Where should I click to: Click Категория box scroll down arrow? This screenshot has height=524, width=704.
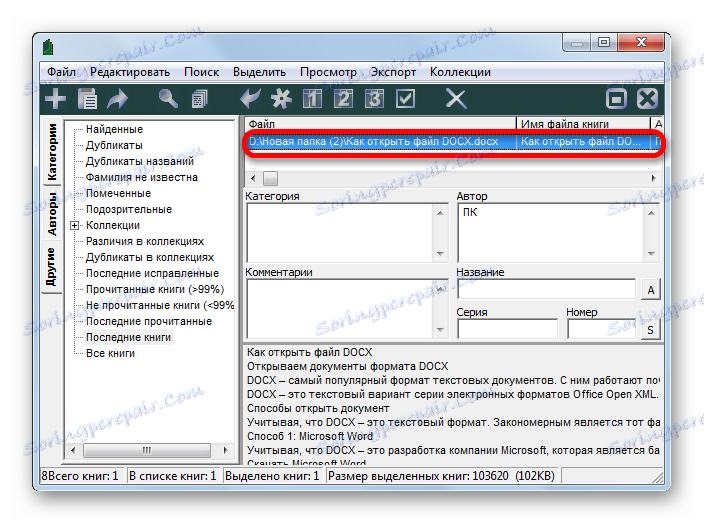pyautogui.click(x=440, y=254)
